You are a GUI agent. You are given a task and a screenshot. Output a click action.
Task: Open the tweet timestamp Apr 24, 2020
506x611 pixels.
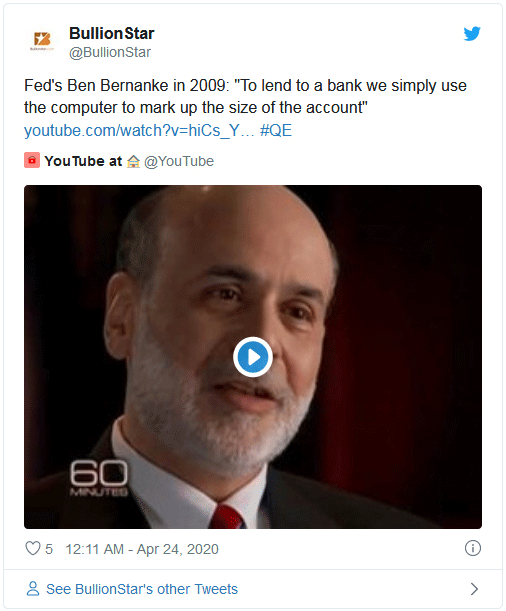[x=142, y=549]
